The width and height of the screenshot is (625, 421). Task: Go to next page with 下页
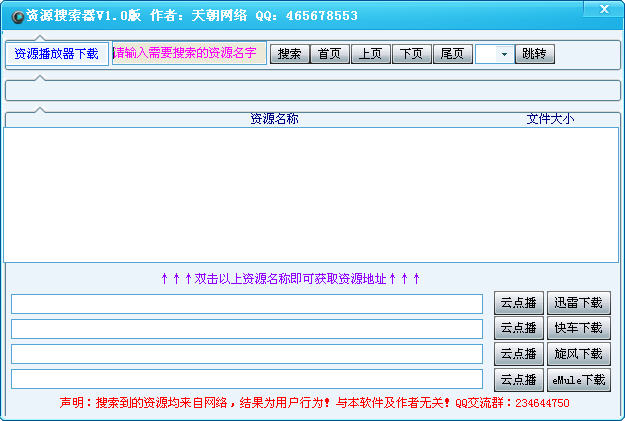[x=411, y=54]
